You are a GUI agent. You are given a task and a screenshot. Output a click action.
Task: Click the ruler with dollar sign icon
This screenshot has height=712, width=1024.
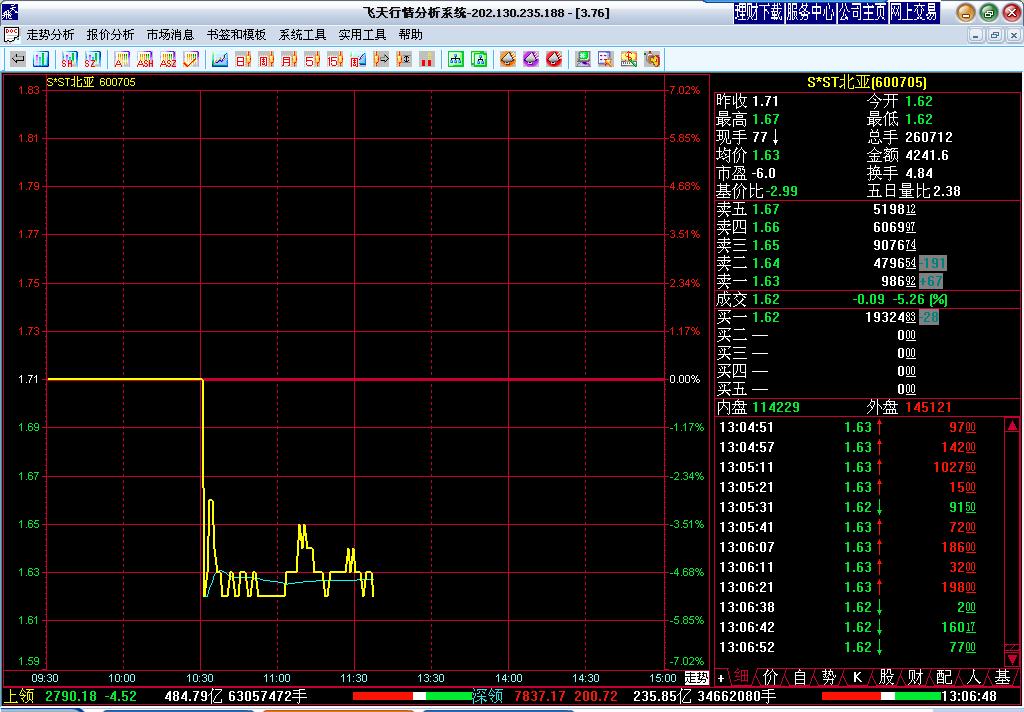(629, 59)
